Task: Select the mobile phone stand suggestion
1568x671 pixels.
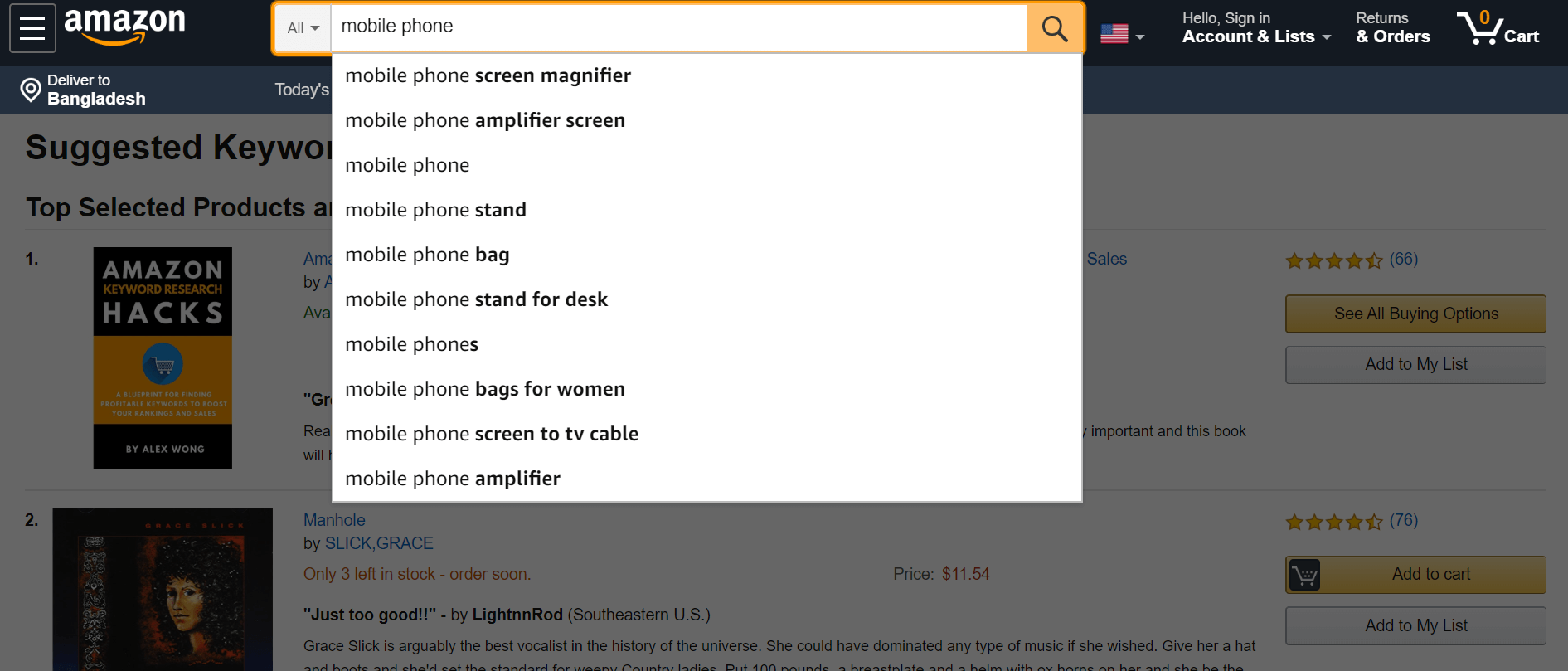Action: point(435,209)
